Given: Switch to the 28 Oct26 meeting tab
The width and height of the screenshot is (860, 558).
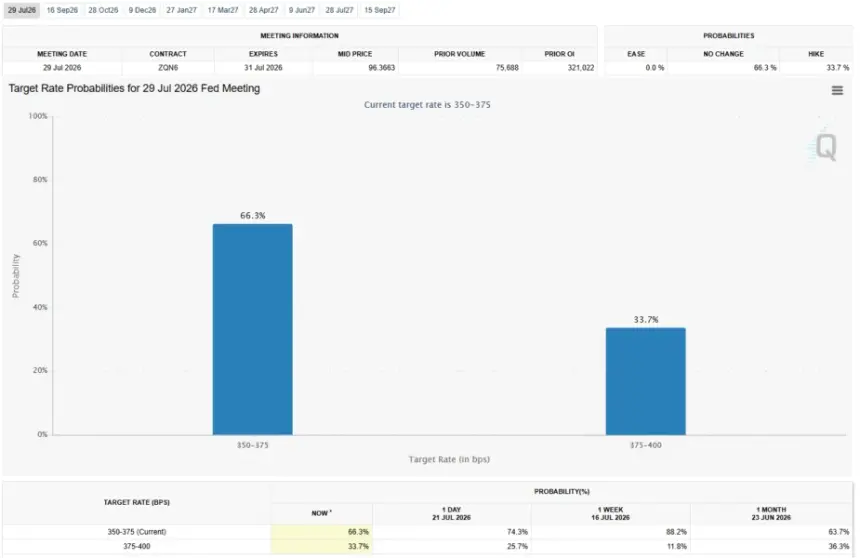Looking at the screenshot, I should (103, 10).
